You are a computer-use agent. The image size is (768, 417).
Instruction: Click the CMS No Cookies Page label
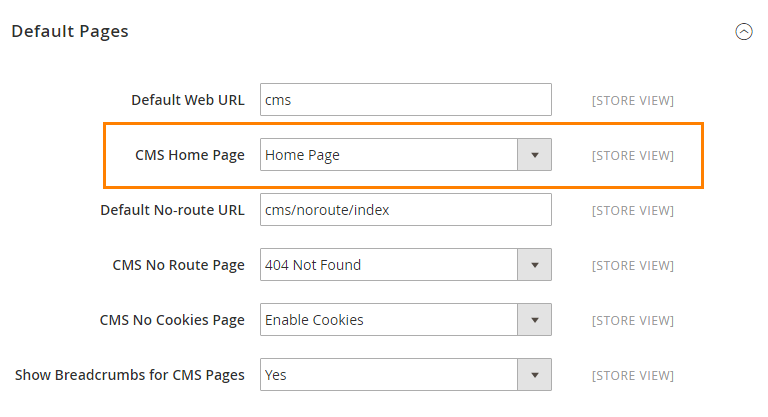pos(172,320)
